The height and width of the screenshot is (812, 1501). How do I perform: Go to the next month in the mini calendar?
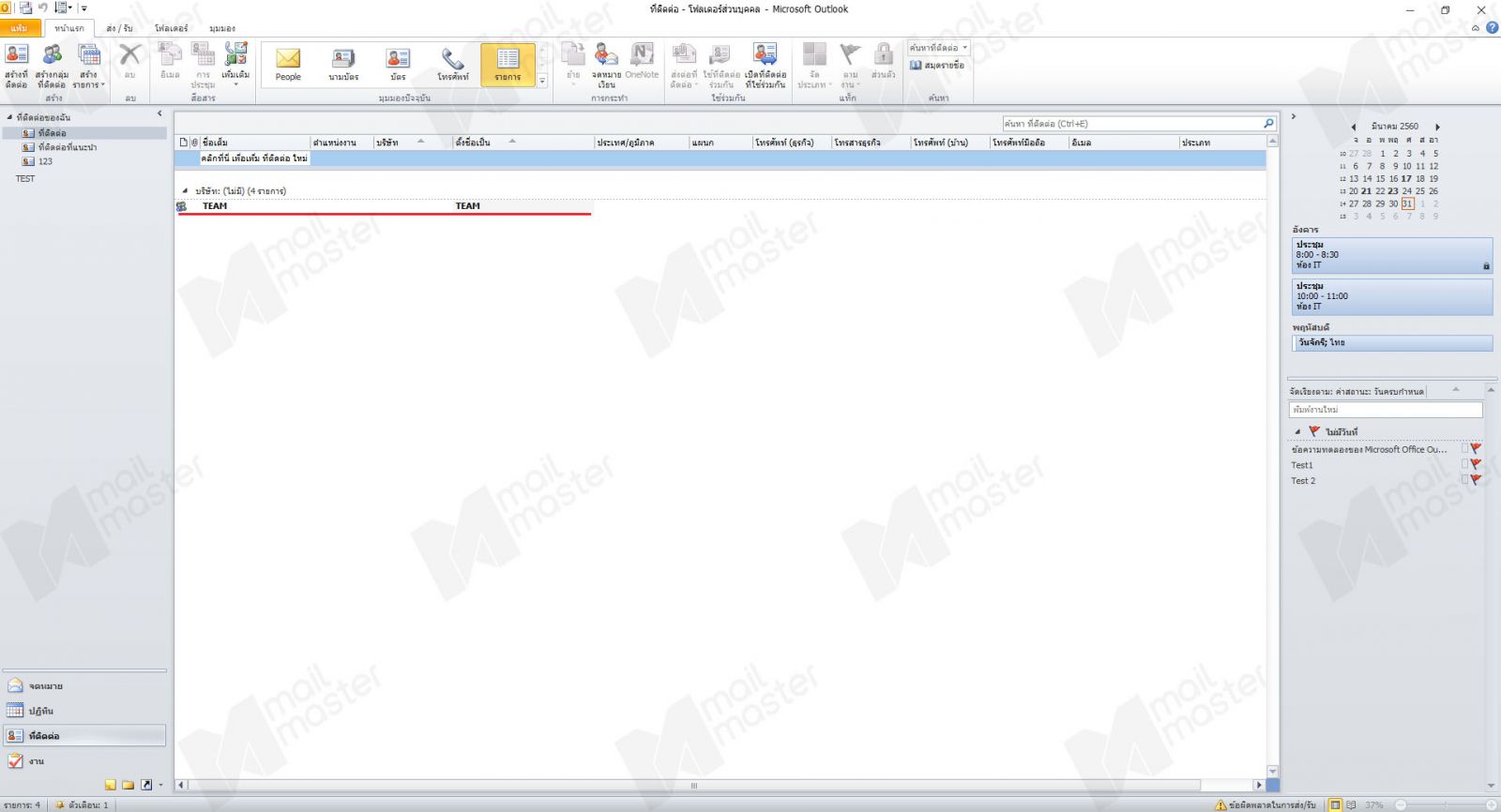coord(1437,127)
